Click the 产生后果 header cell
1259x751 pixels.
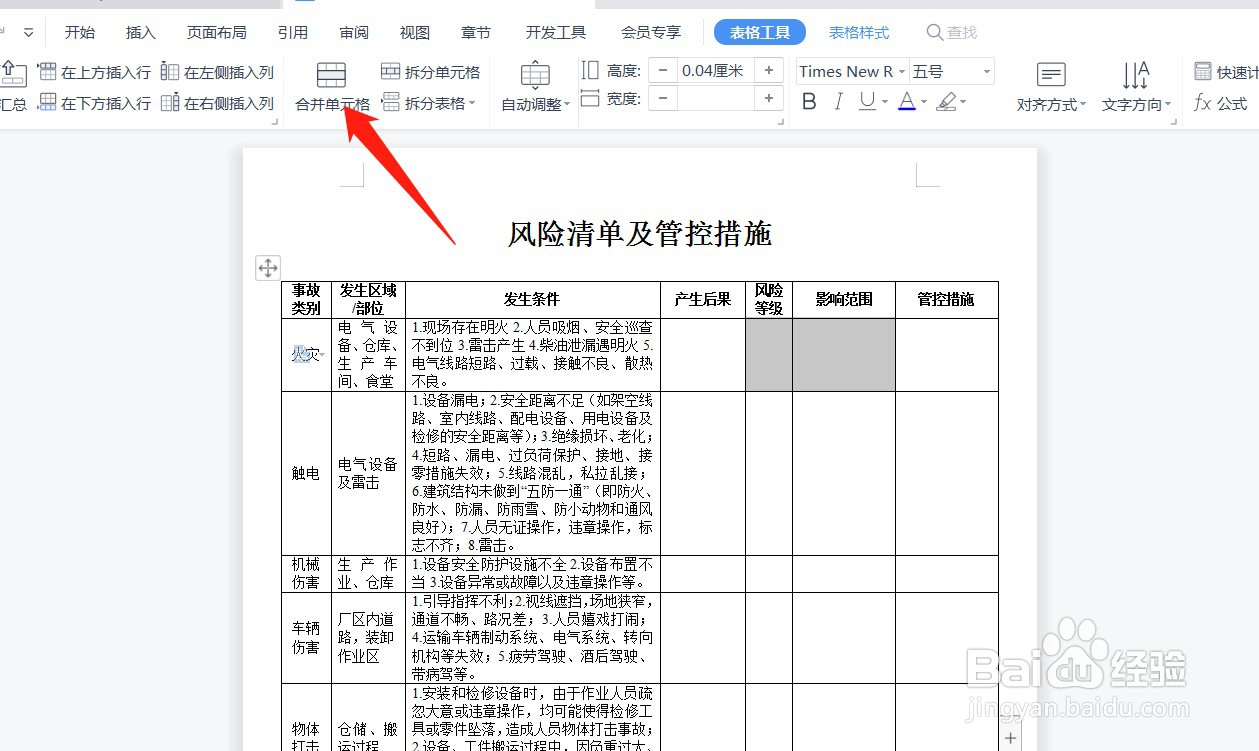[x=702, y=299]
